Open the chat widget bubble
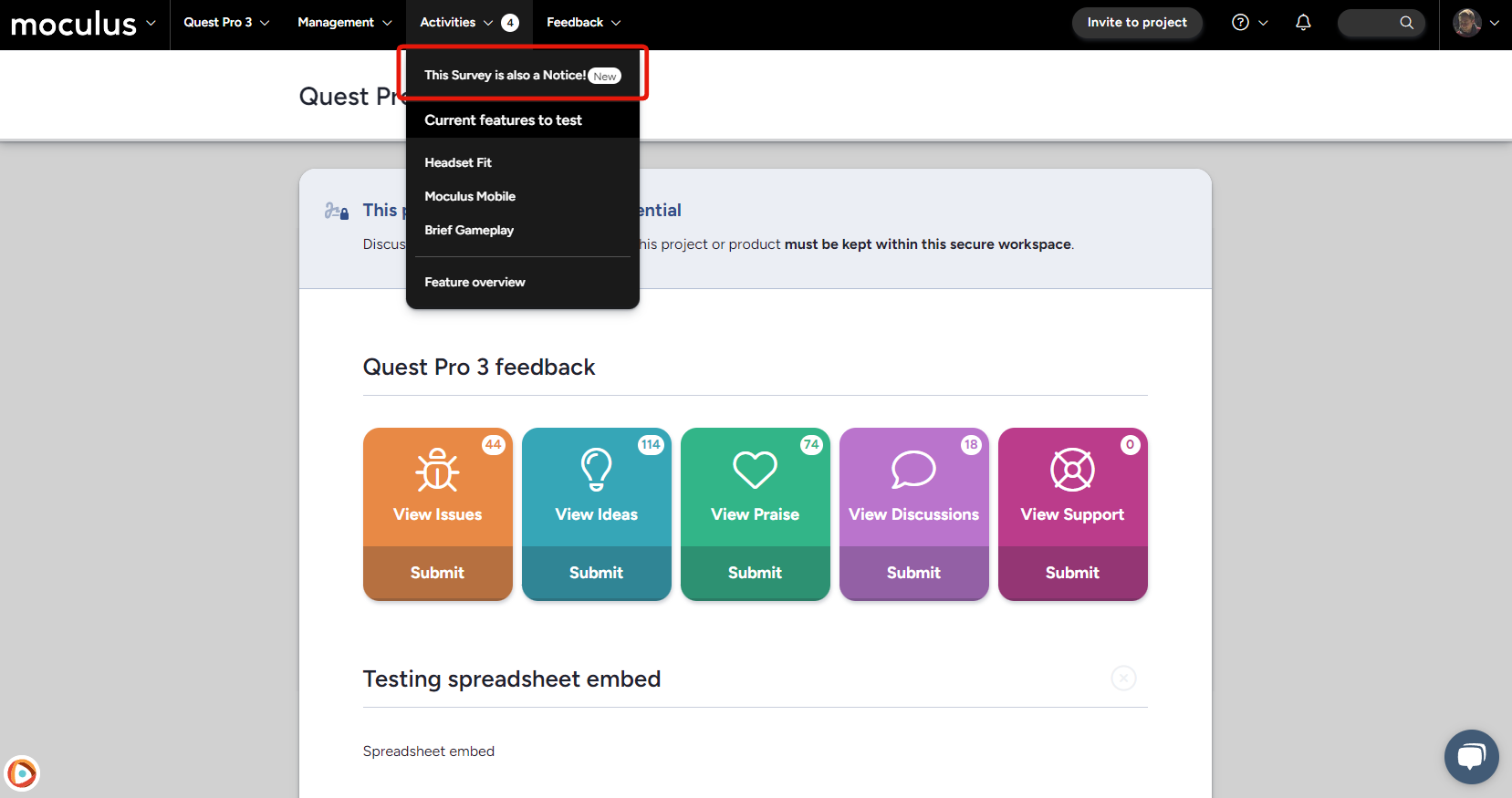This screenshot has width=1512, height=798. coord(1471,756)
